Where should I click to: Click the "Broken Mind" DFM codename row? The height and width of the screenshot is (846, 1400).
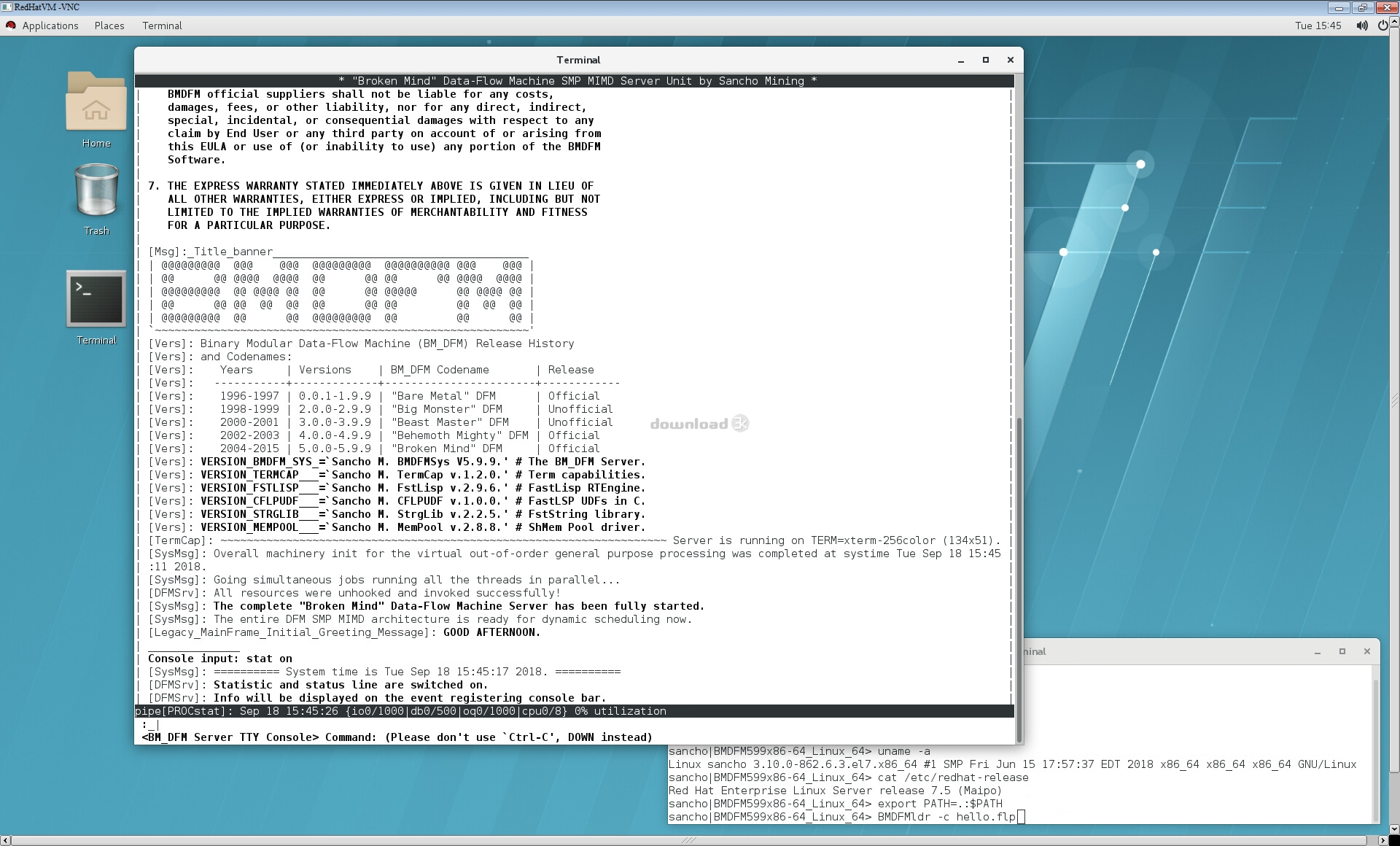pyautogui.click(x=374, y=449)
